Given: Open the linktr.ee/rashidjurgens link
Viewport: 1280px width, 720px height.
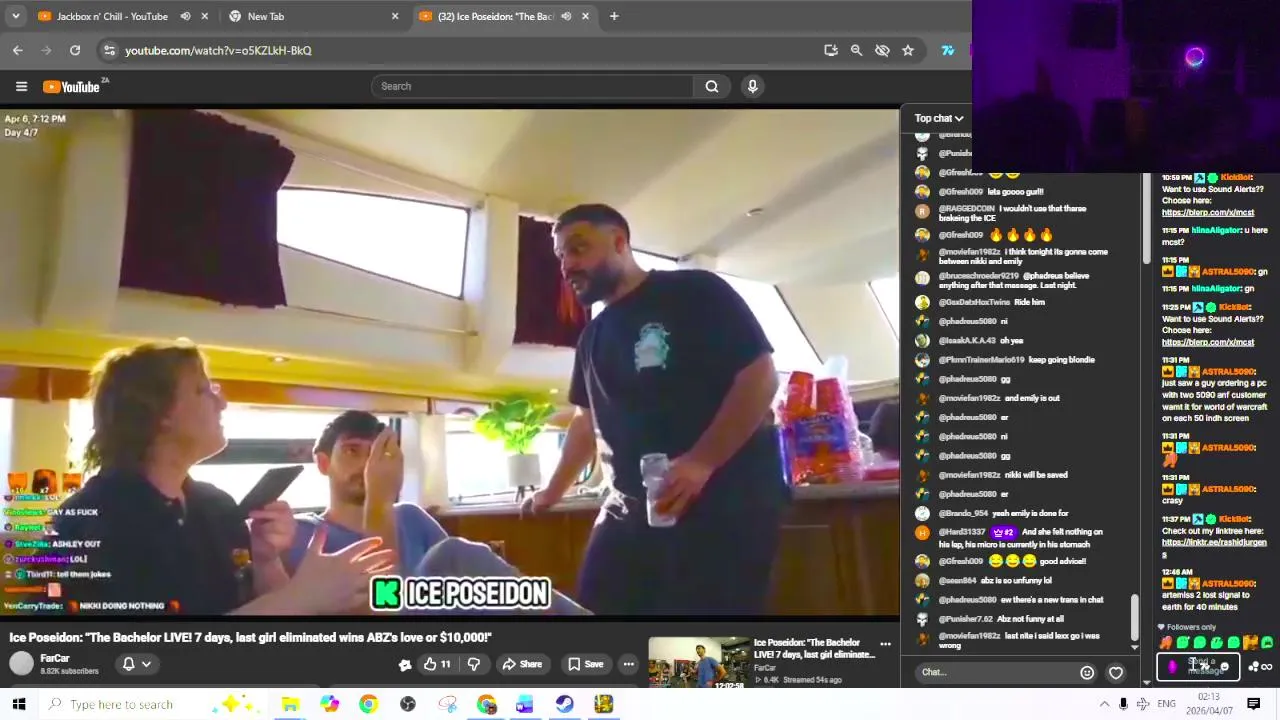Looking at the screenshot, I should coord(1214,548).
